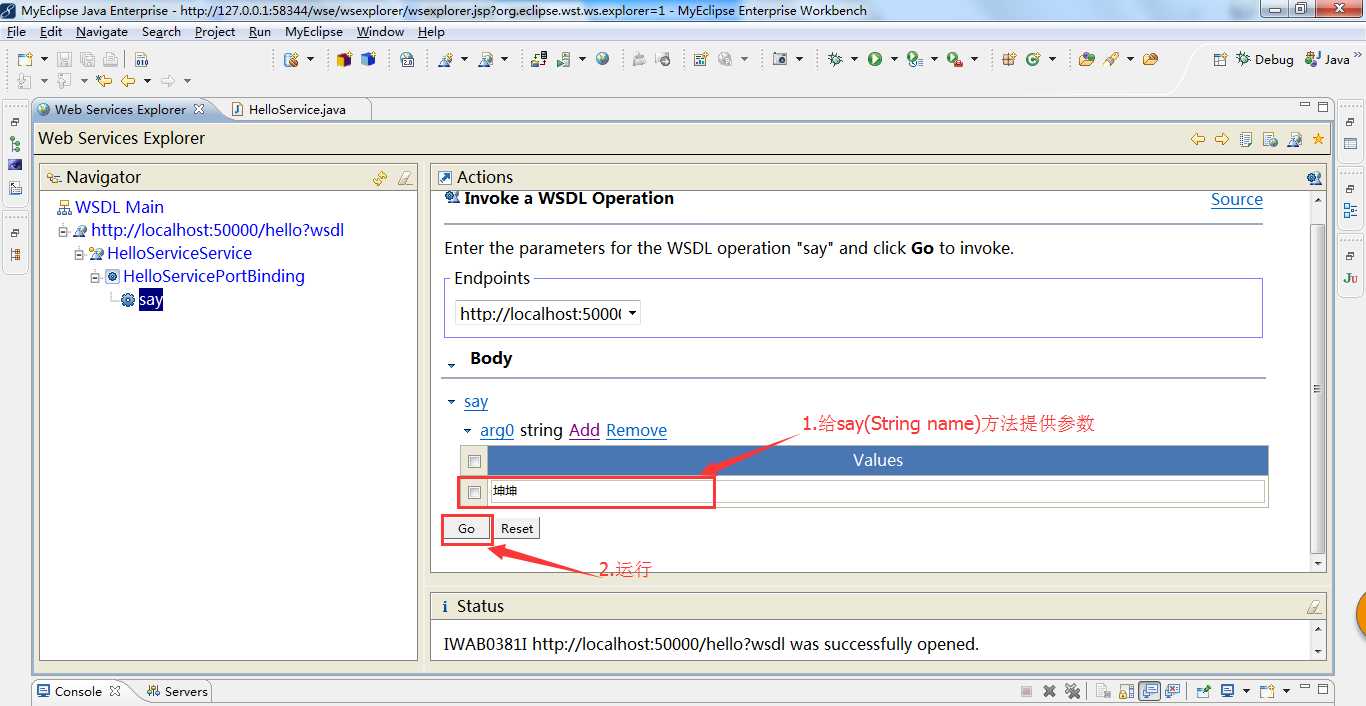Click the pencil search toolbar icon
This screenshot has height=706, width=1366.
pos(1111,59)
